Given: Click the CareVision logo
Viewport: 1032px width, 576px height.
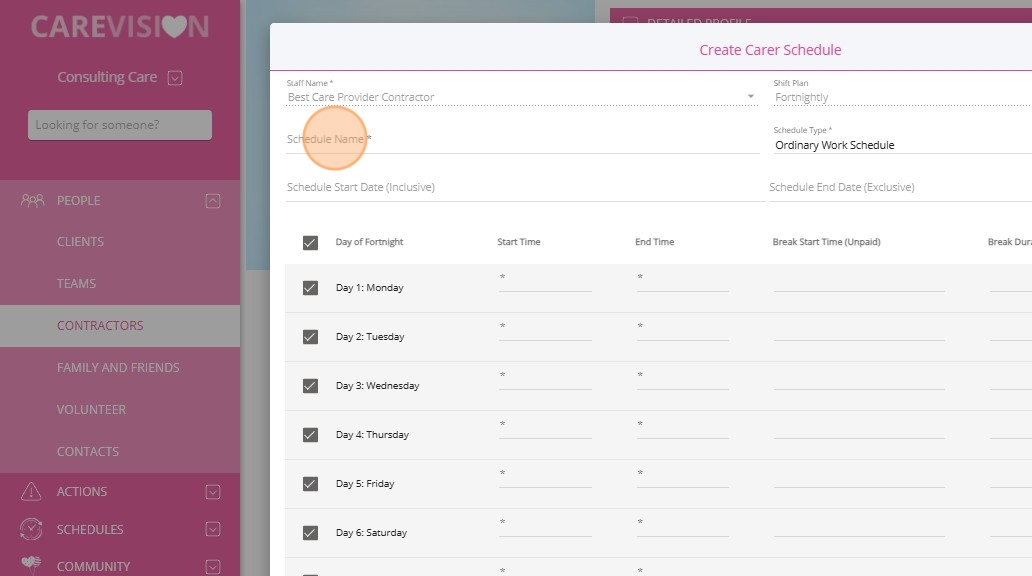Looking at the screenshot, I should [x=120, y=27].
